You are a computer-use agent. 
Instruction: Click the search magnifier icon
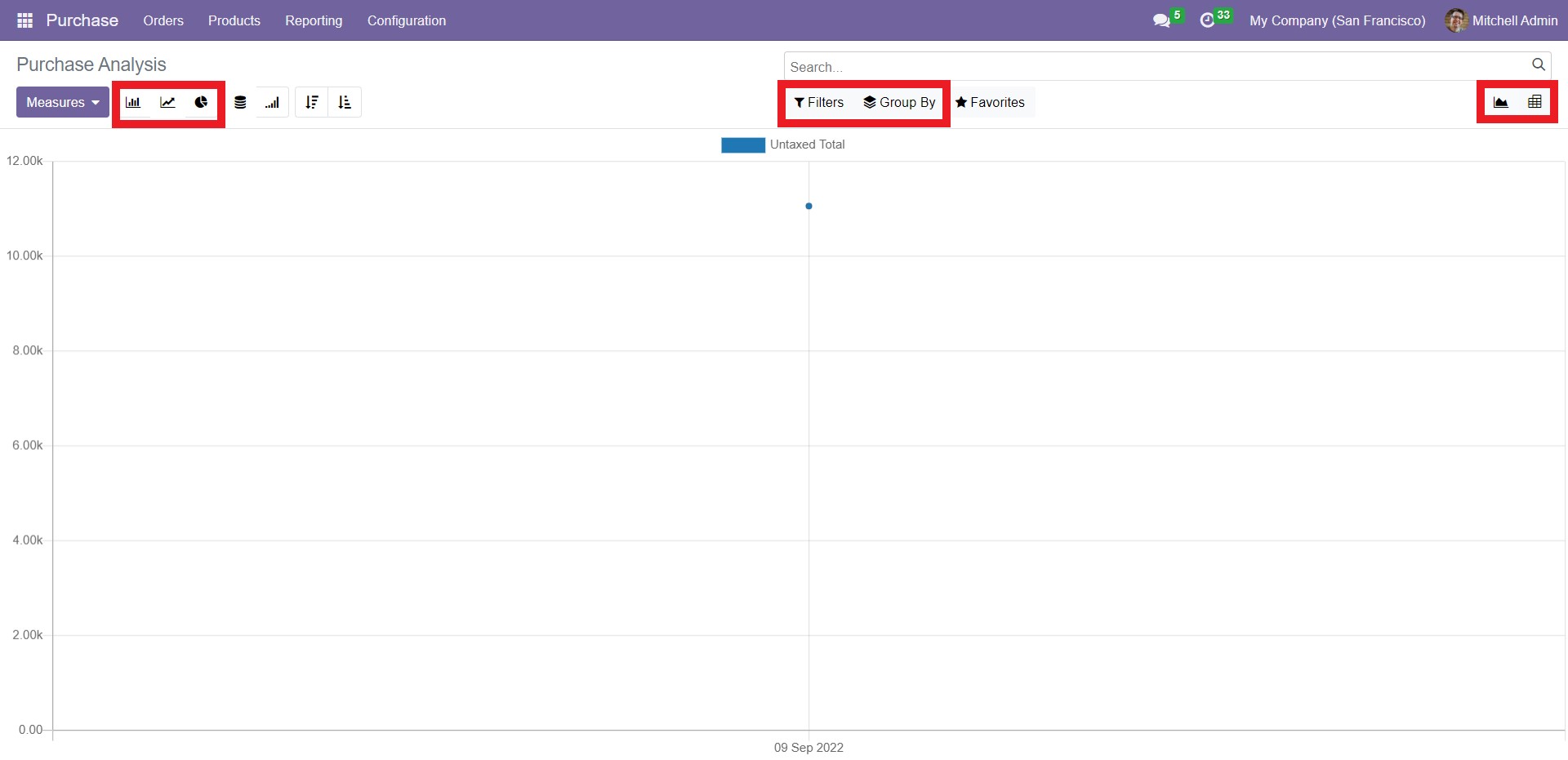click(1539, 64)
